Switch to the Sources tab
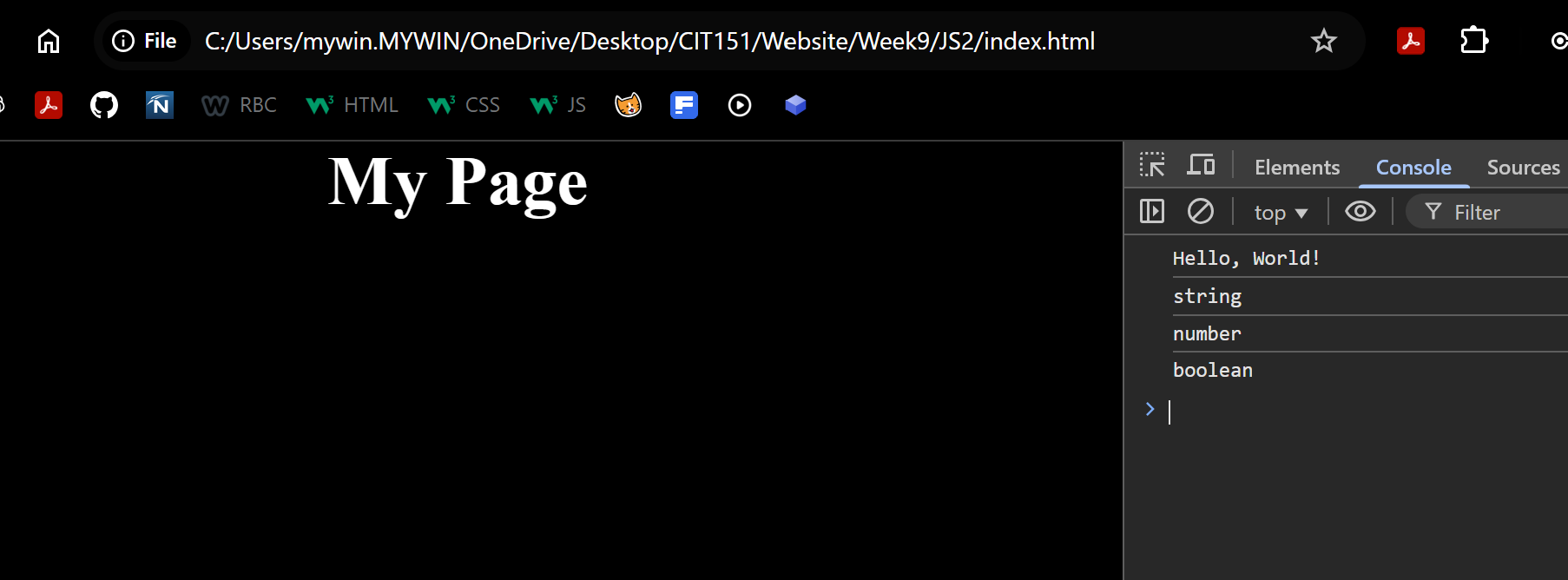1568x580 pixels. (1523, 167)
